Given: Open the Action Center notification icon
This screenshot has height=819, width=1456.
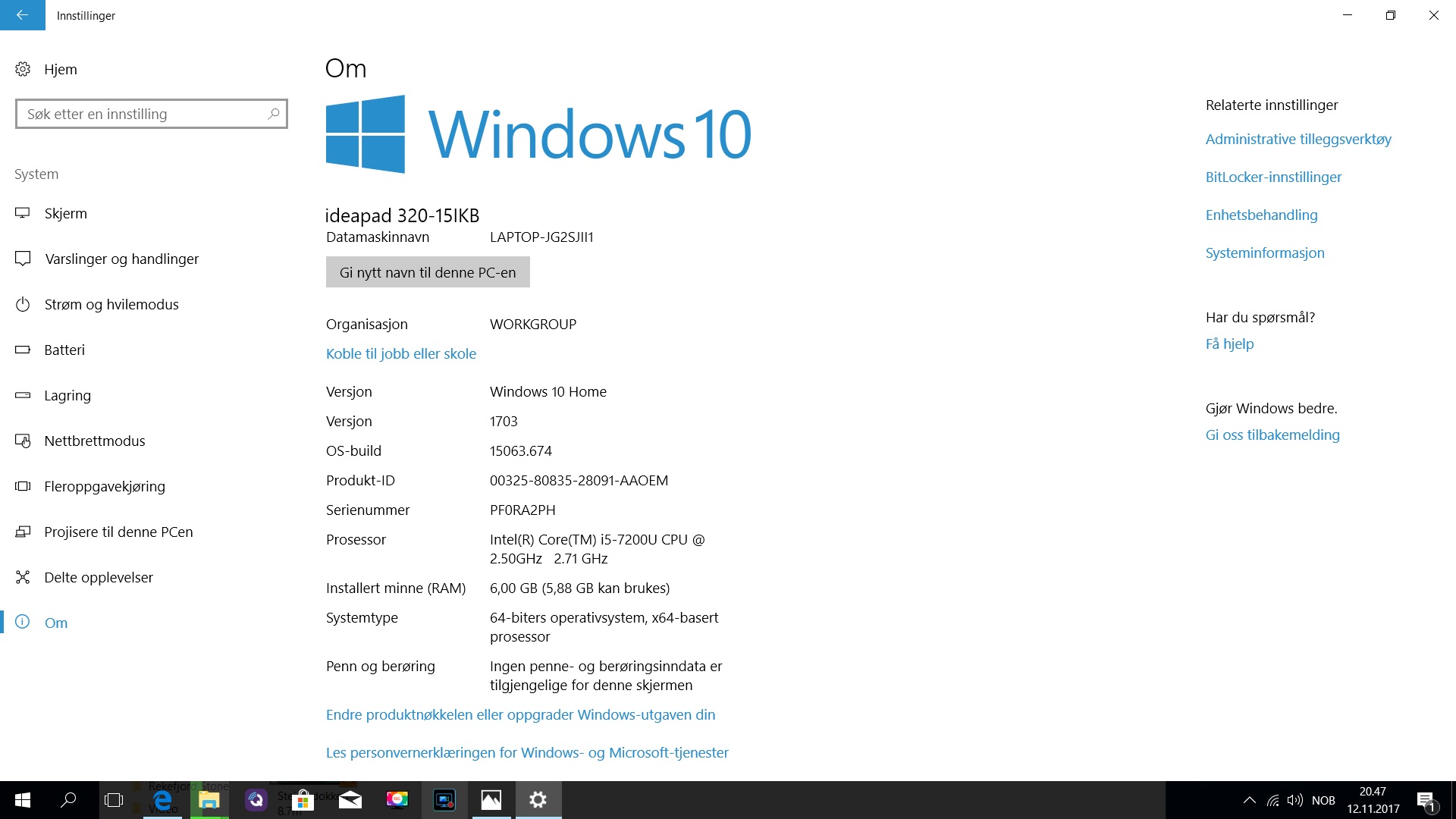Looking at the screenshot, I should (1425, 800).
